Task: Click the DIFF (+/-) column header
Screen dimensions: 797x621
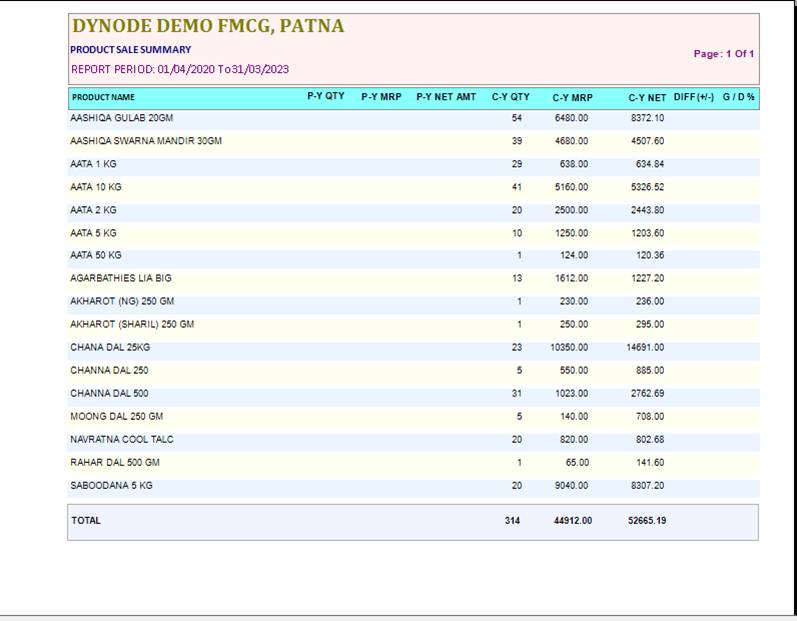Action: (694, 97)
